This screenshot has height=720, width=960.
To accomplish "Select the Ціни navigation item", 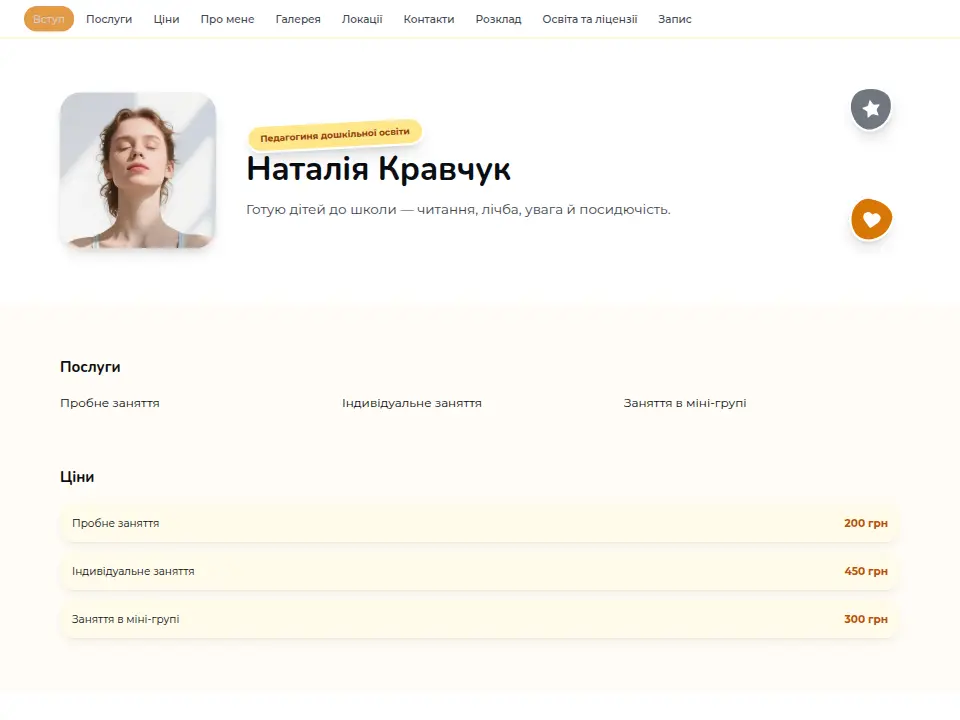I will tap(166, 19).
